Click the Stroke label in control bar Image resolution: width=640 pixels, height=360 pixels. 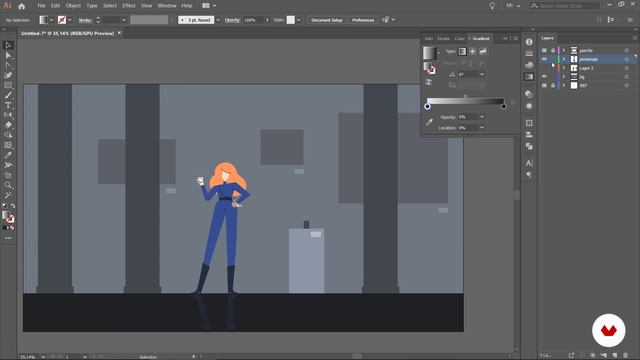tap(85, 20)
